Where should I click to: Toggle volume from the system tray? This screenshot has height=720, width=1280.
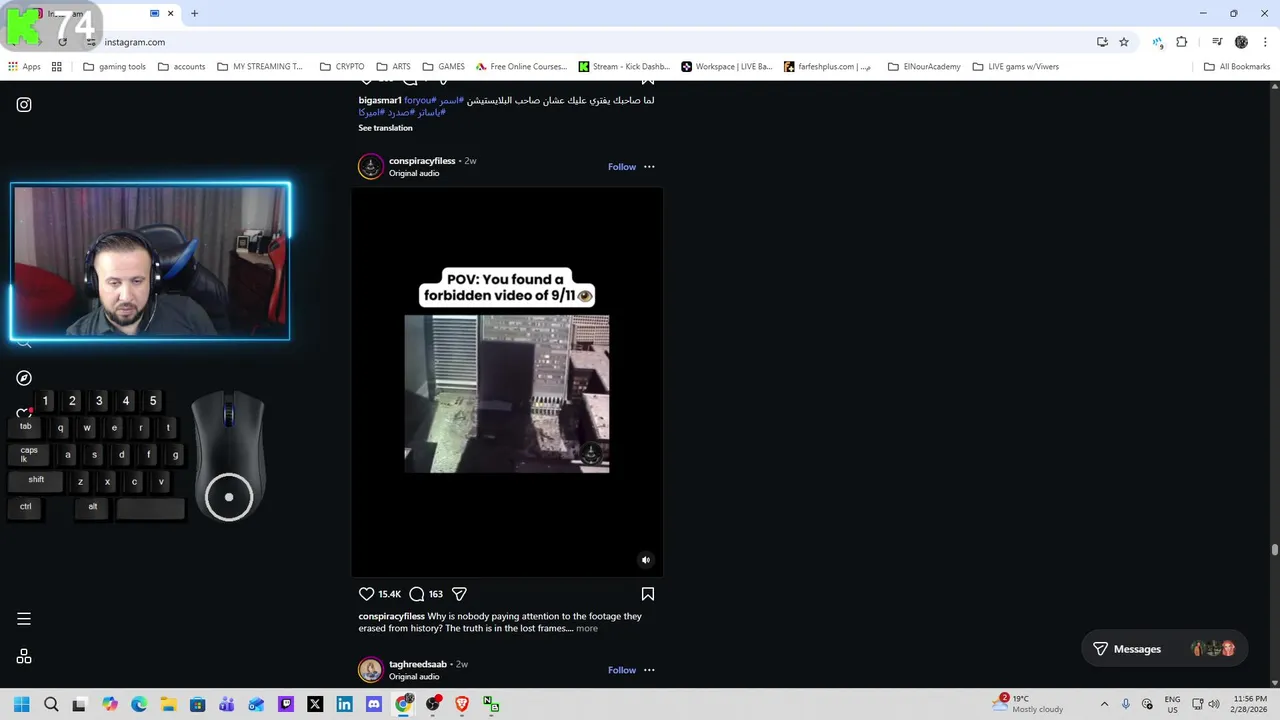(x=1213, y=704)
